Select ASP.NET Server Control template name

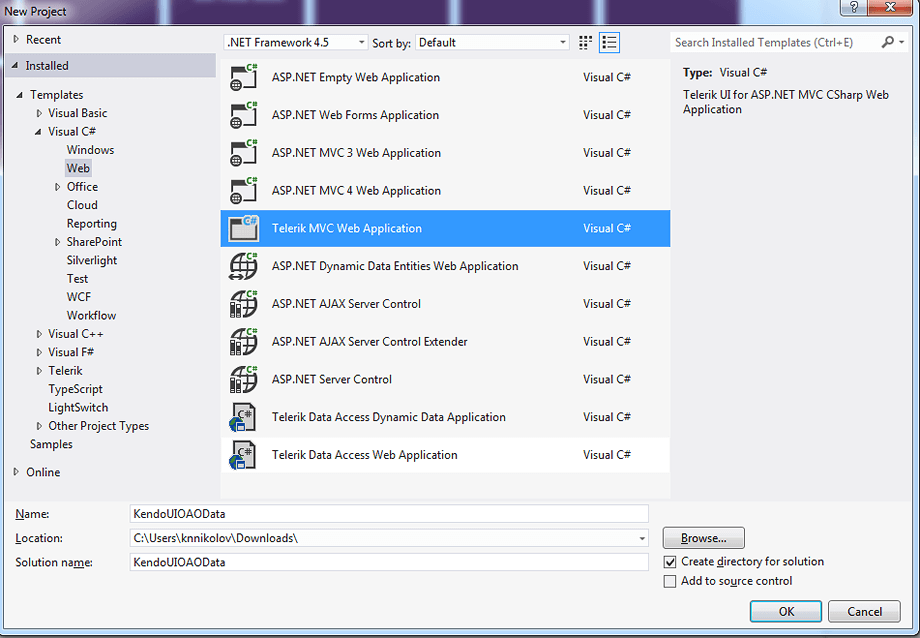[332, 379]
